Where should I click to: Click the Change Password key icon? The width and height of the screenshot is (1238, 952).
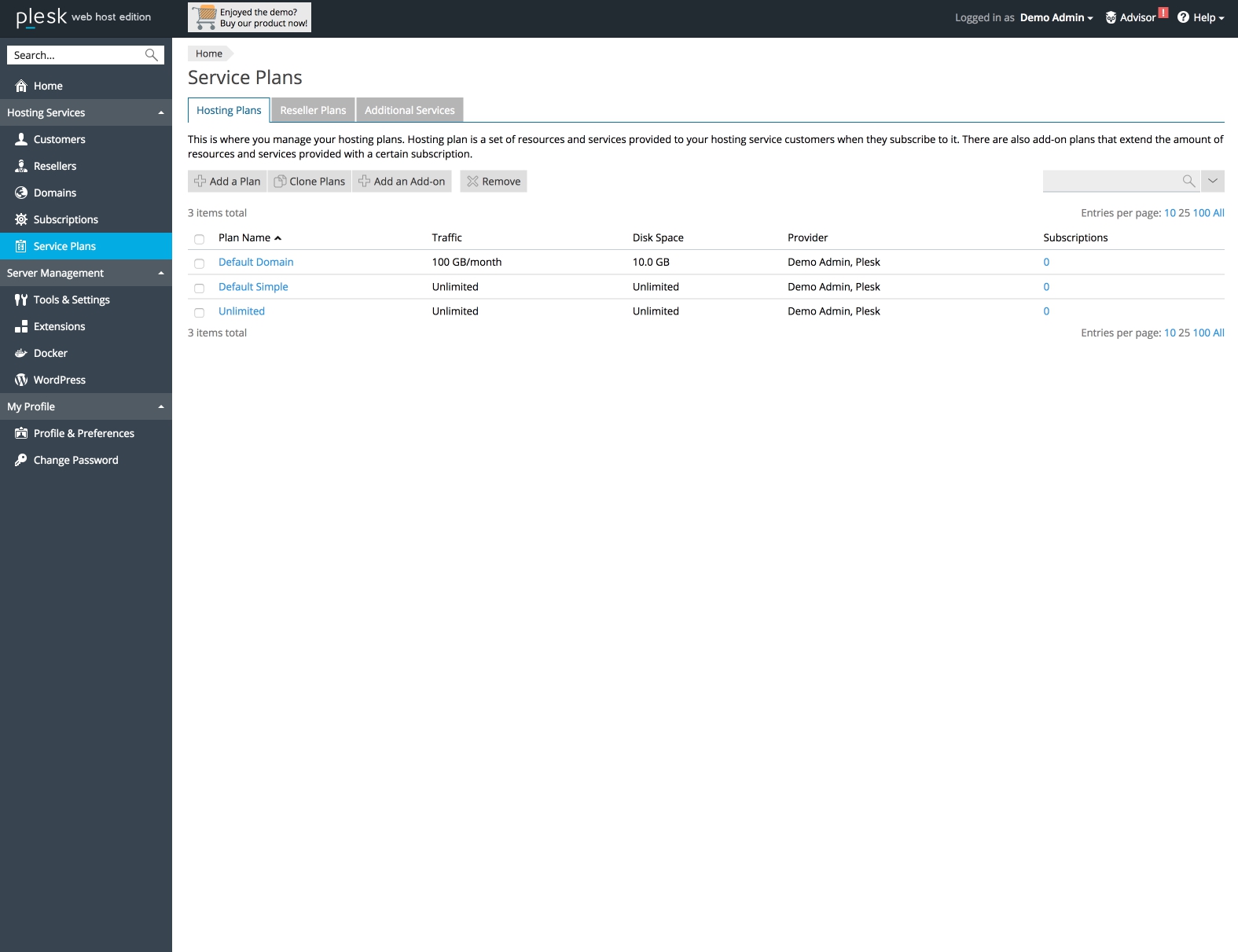coord(21,460)
